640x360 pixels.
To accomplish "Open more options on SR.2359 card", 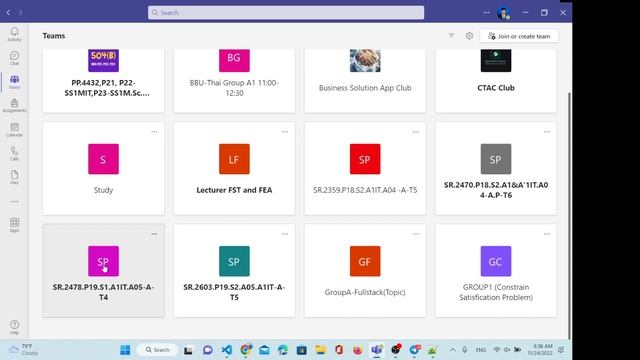I will (416, 132).
